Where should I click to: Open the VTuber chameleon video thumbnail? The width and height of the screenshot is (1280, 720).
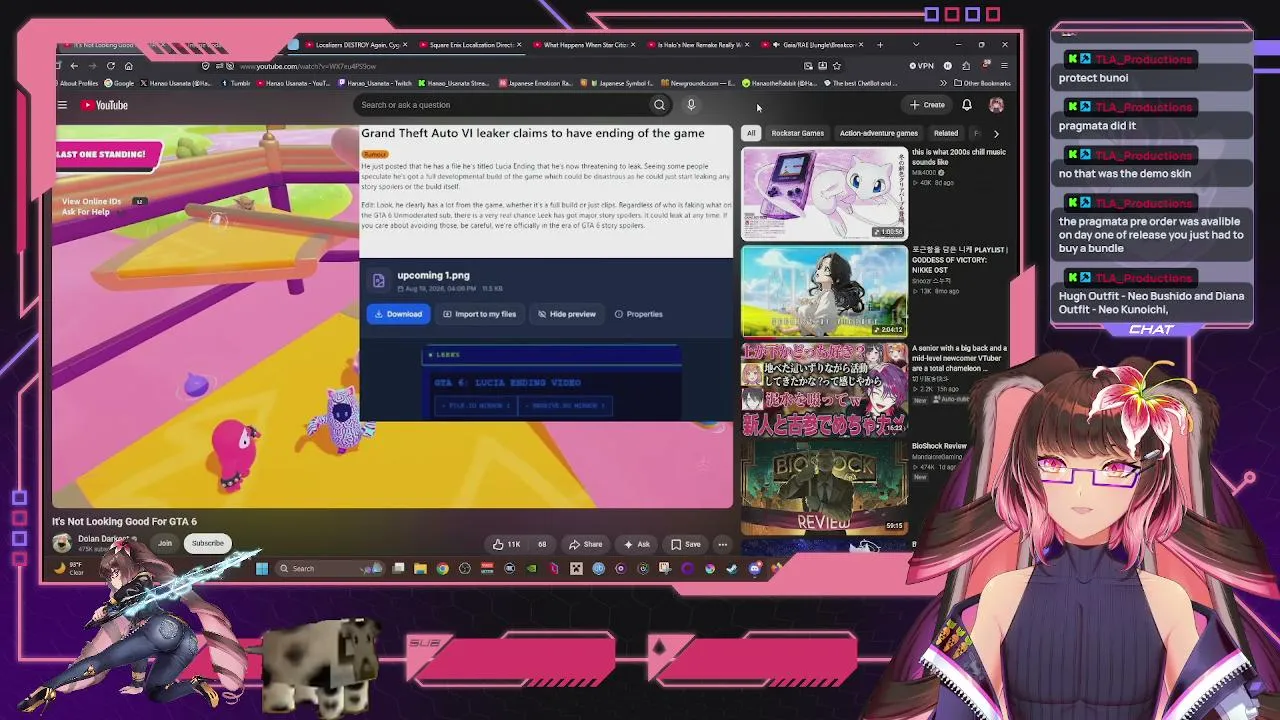(x=824, y=388)
